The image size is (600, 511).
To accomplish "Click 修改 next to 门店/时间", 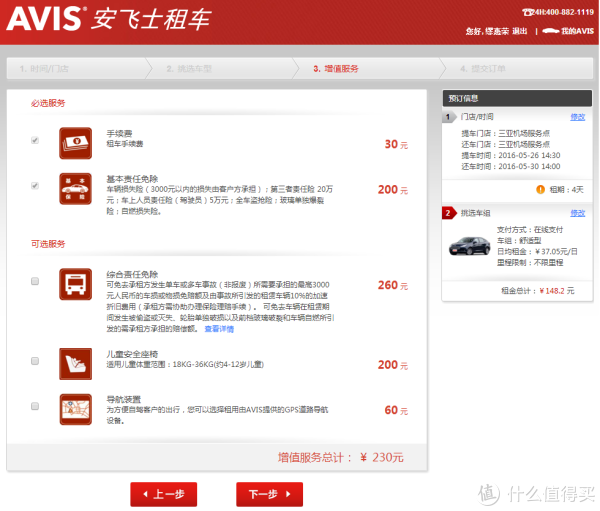I will coord(577,117).
